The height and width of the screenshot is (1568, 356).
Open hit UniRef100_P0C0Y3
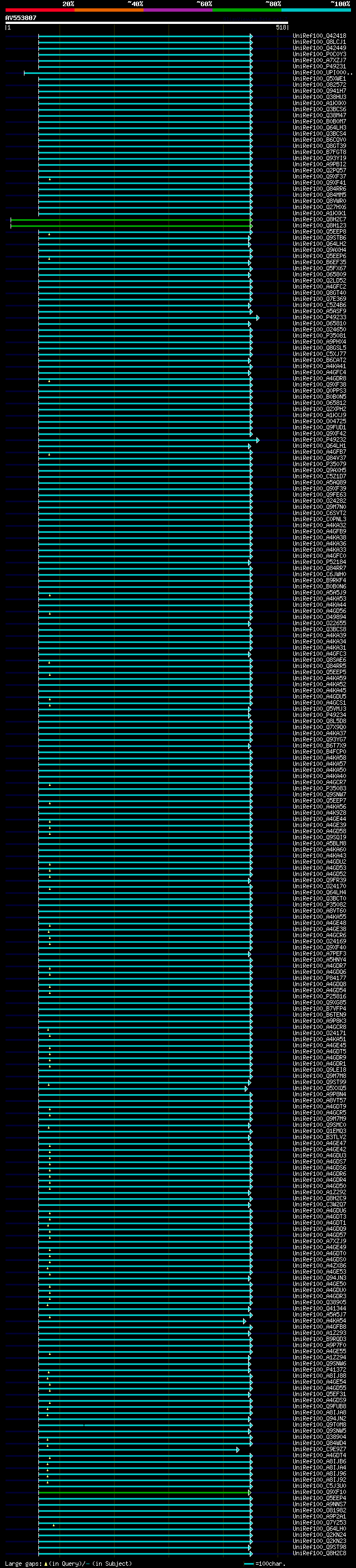(x=319, y=54)
